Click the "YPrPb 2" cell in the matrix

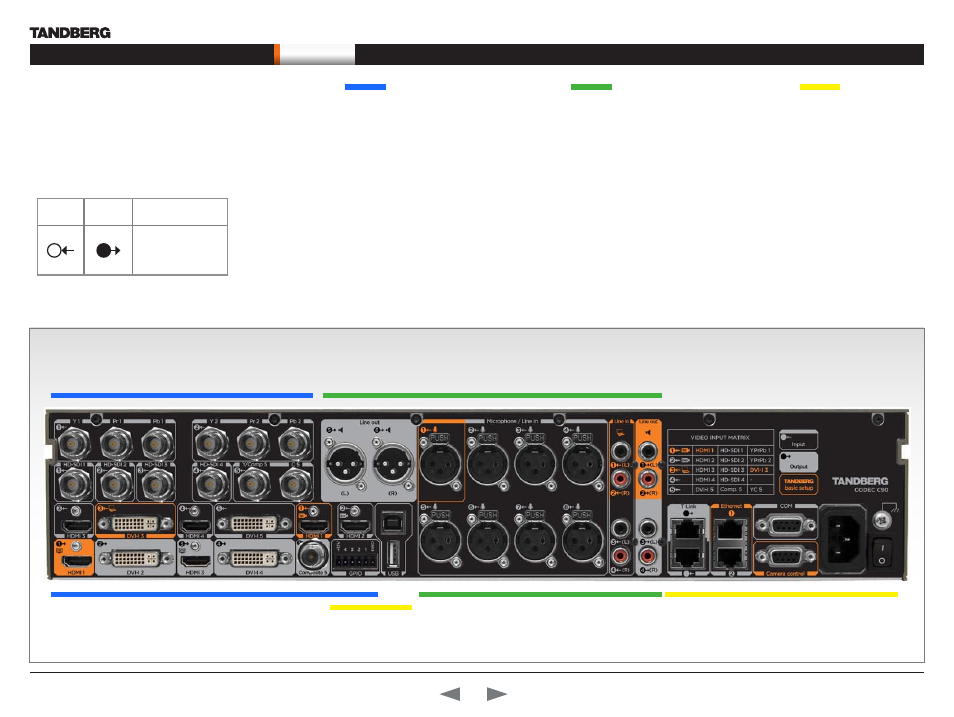pos(759,460)
